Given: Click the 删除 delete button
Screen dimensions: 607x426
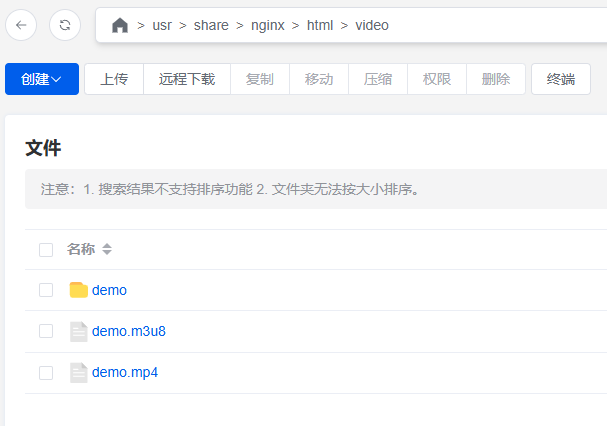Looking at the screenshot, I should [496, 79].
